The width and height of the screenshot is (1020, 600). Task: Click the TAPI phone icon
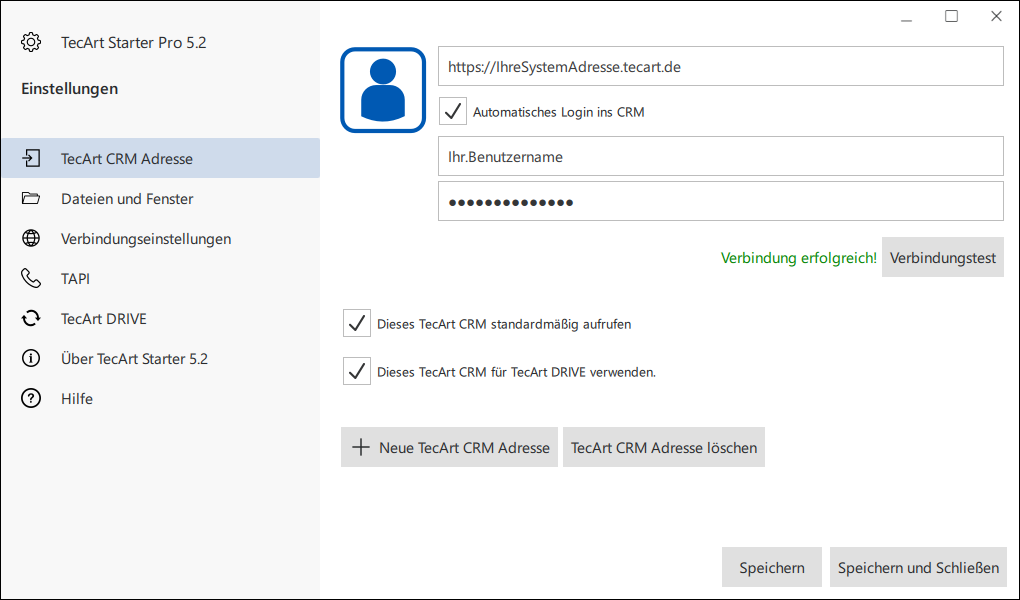pyautogui.click(x=31, y=278)
